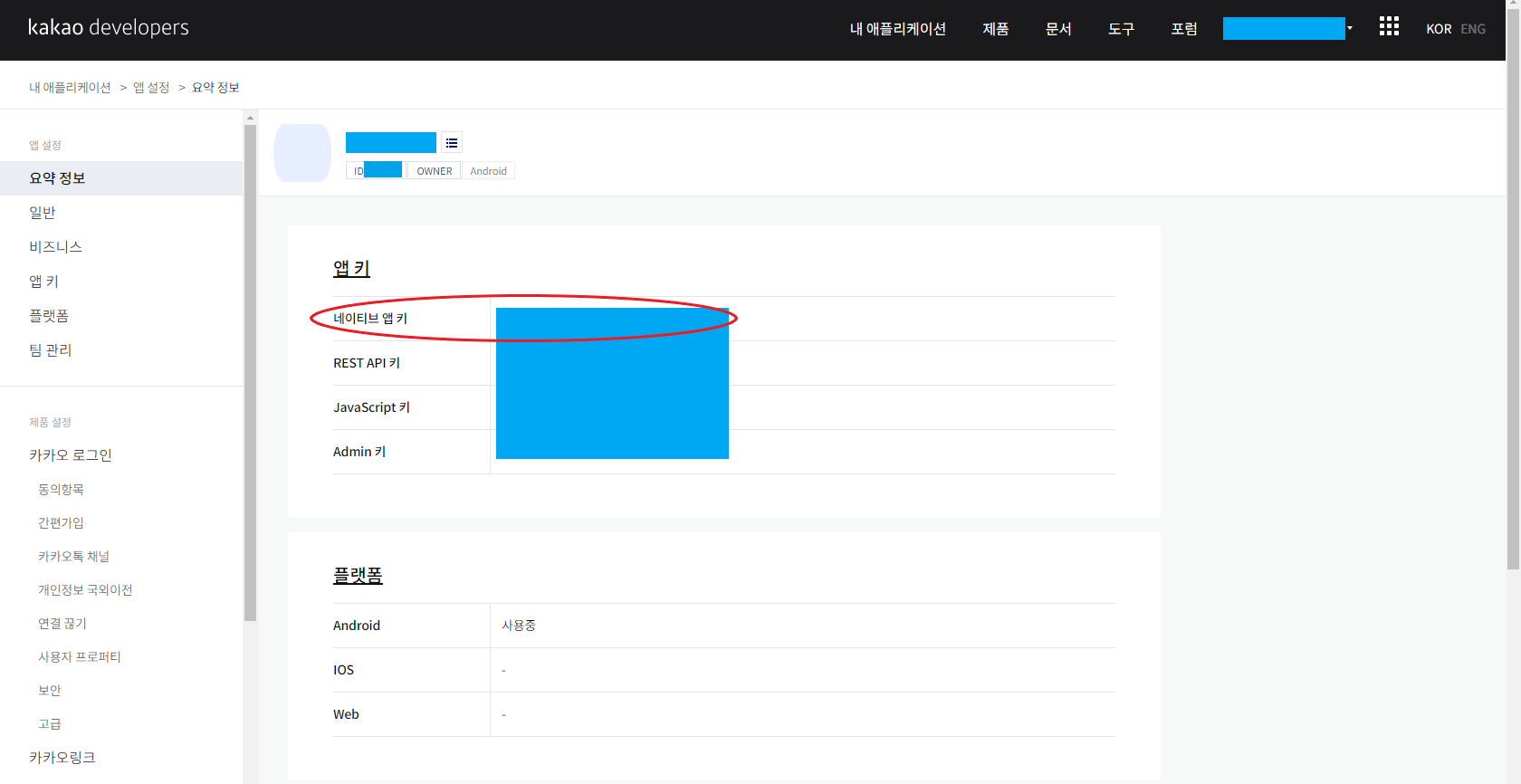Click the OWNER badge

435,171
